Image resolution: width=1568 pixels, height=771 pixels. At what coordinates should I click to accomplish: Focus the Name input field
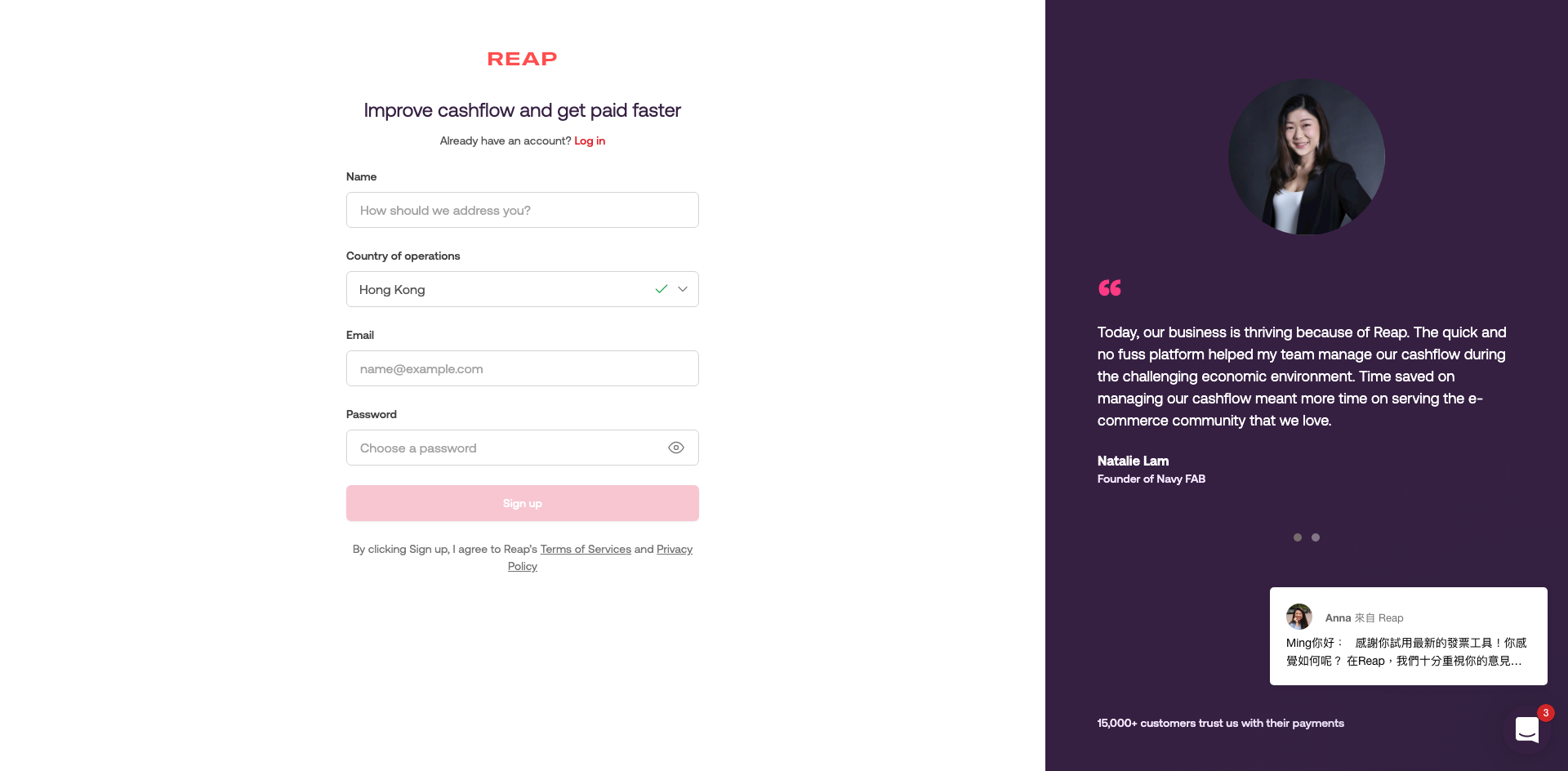point(522,210)
